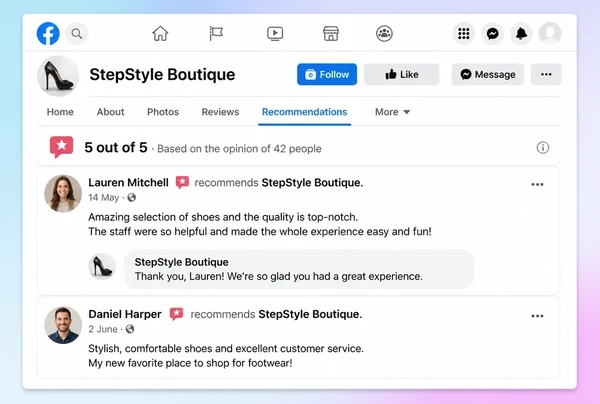
Task: Click the StepStyle Boutique page title
Action: (162, 74)
